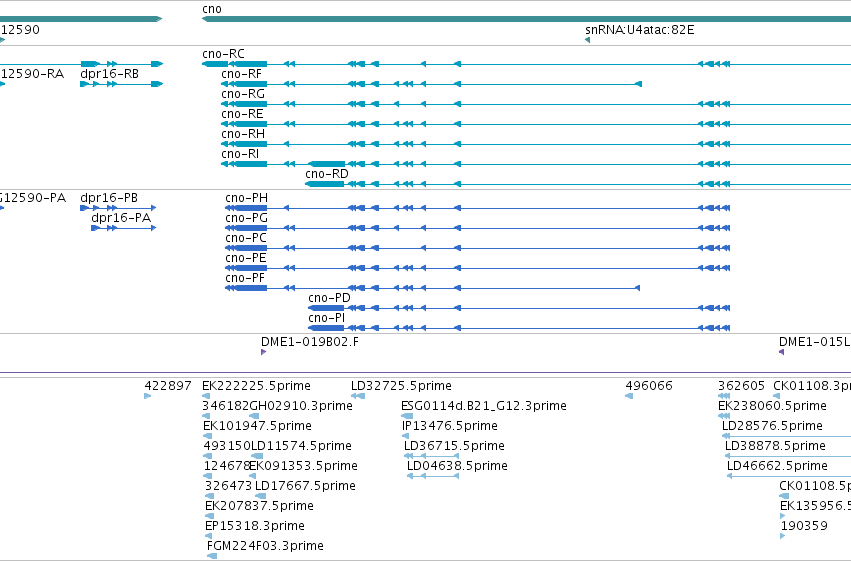This screenshot has width=851, height=561.
Task: Select the cno-PG protein label
Action: click(x=246, y=218)
